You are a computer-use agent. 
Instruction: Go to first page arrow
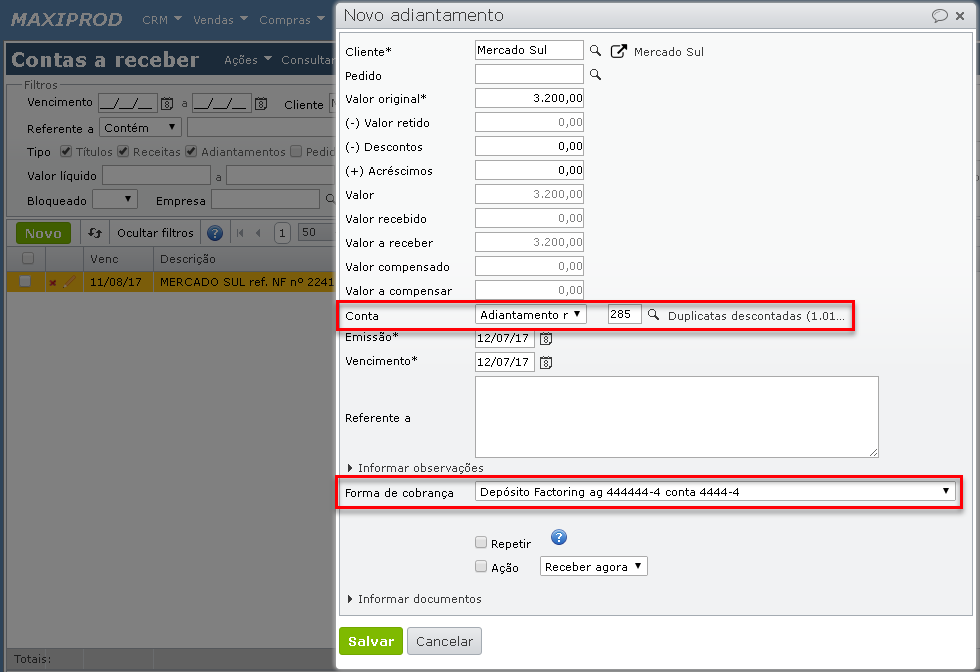click(240, 233)
